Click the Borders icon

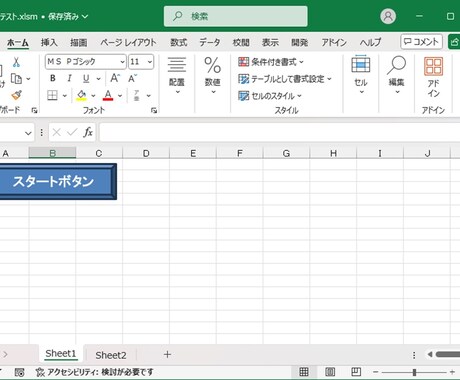pyautogui.click(x=52, y=95)
